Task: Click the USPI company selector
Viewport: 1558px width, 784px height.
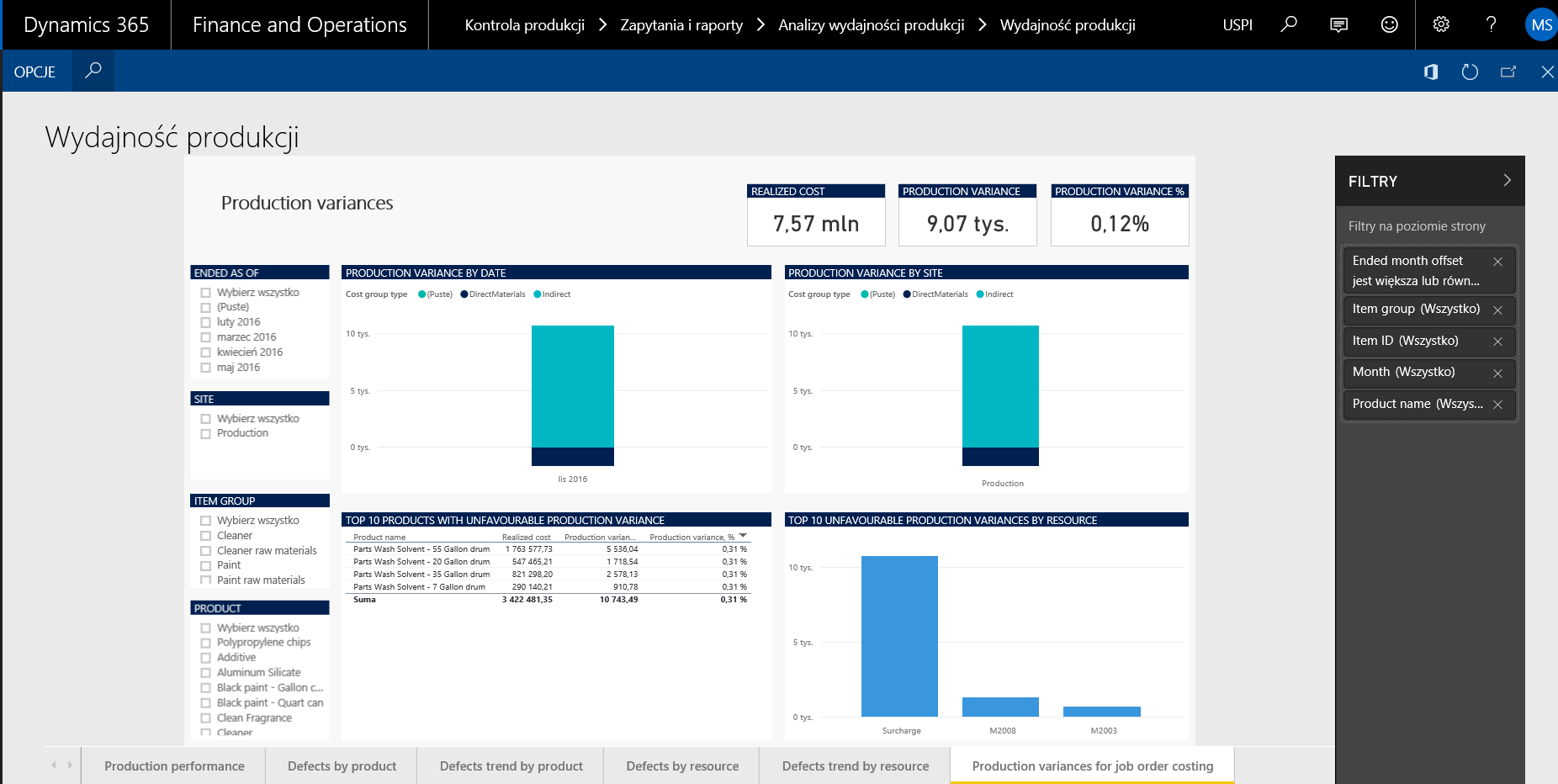Action: point(1237,25)
